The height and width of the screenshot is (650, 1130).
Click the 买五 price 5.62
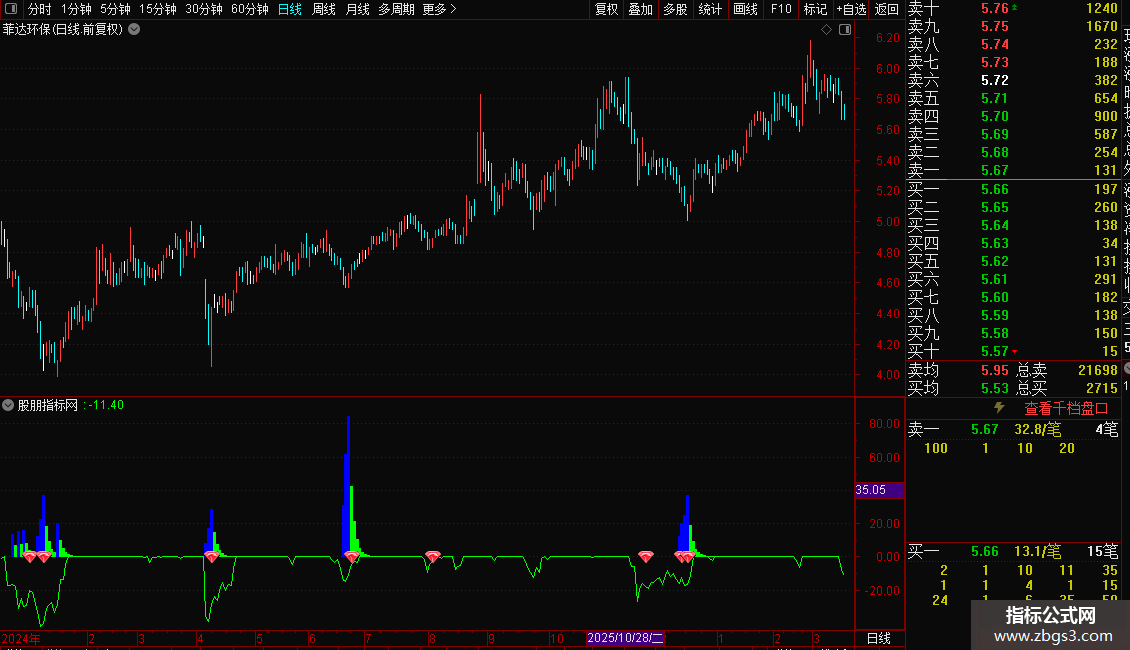coord(995,262)
